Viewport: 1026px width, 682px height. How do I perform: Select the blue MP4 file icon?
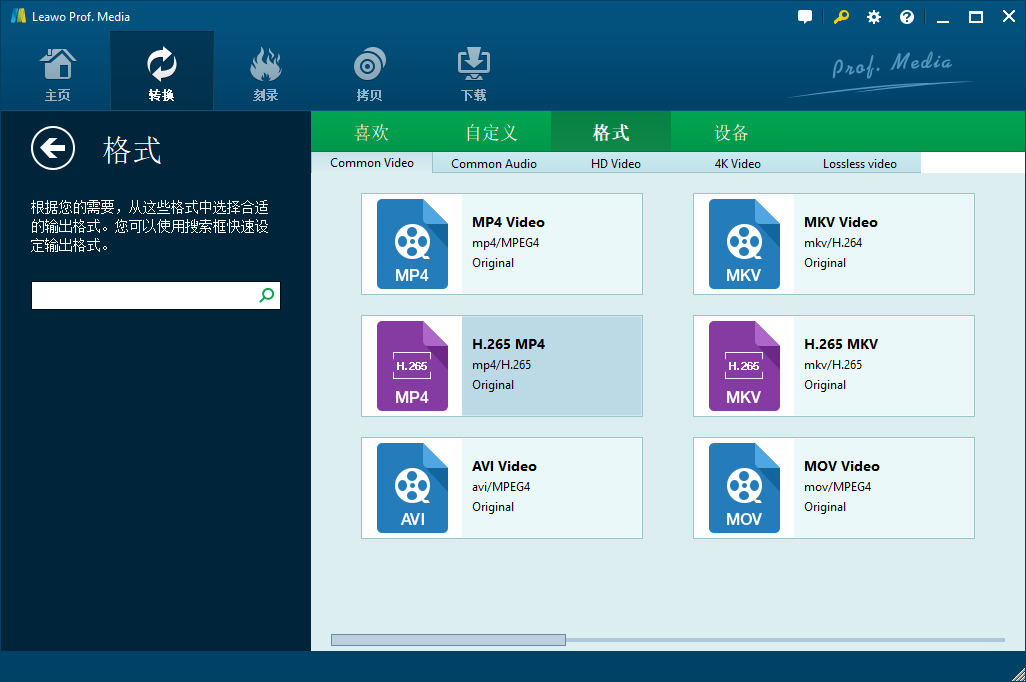pos(412,244)
